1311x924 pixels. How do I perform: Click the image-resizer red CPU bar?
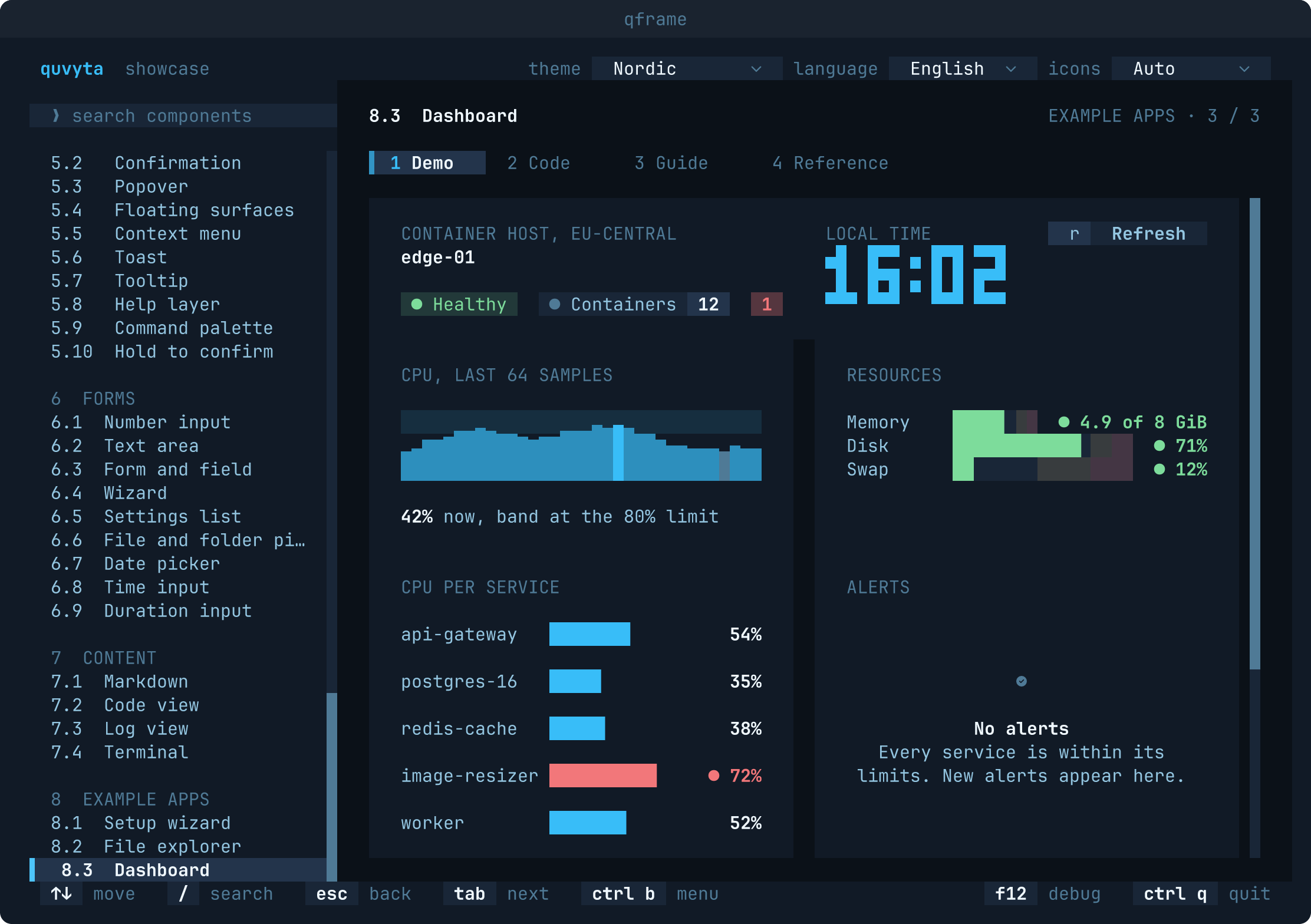click(x=603, y=775)
